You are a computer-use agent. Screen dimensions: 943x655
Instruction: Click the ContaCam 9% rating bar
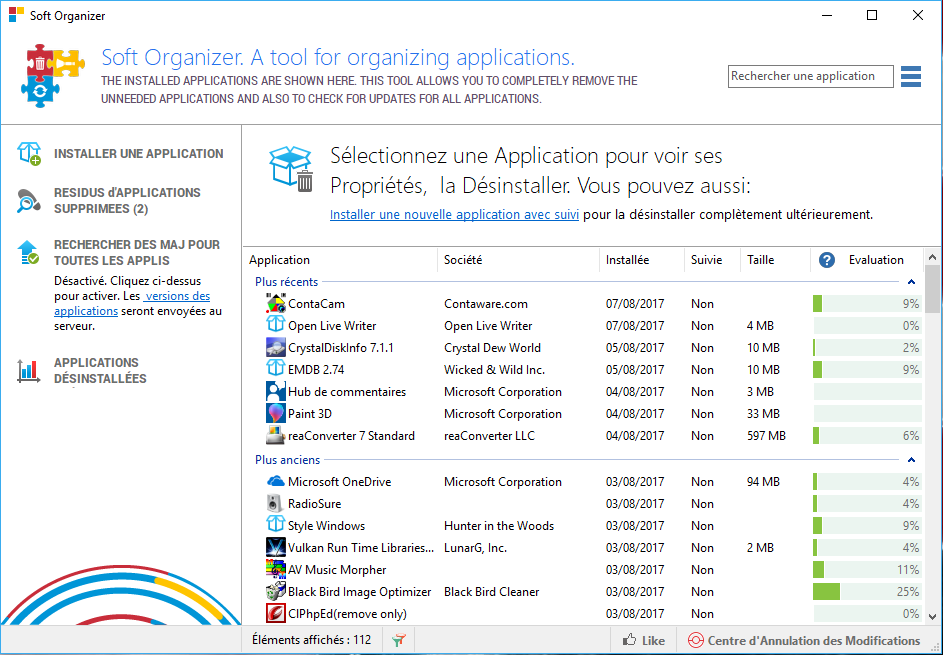(x=867, y=303)
